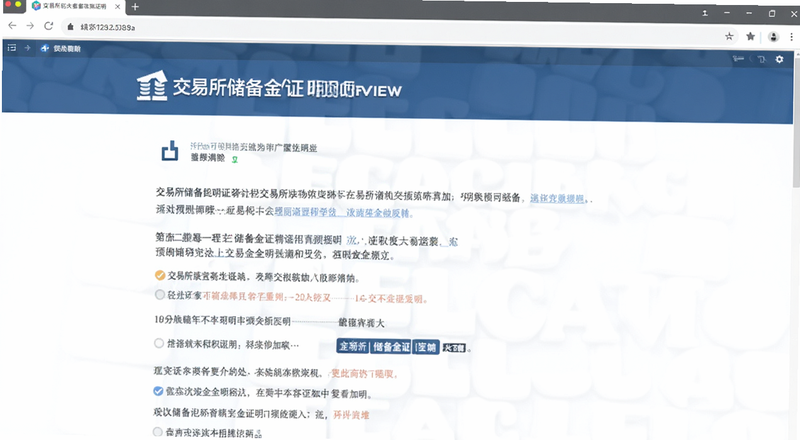Image resolution: width=800 pixels, height=440 pixels.
Task: Open the bookmark item in bookmarks bar
Action: pos(61,48)
